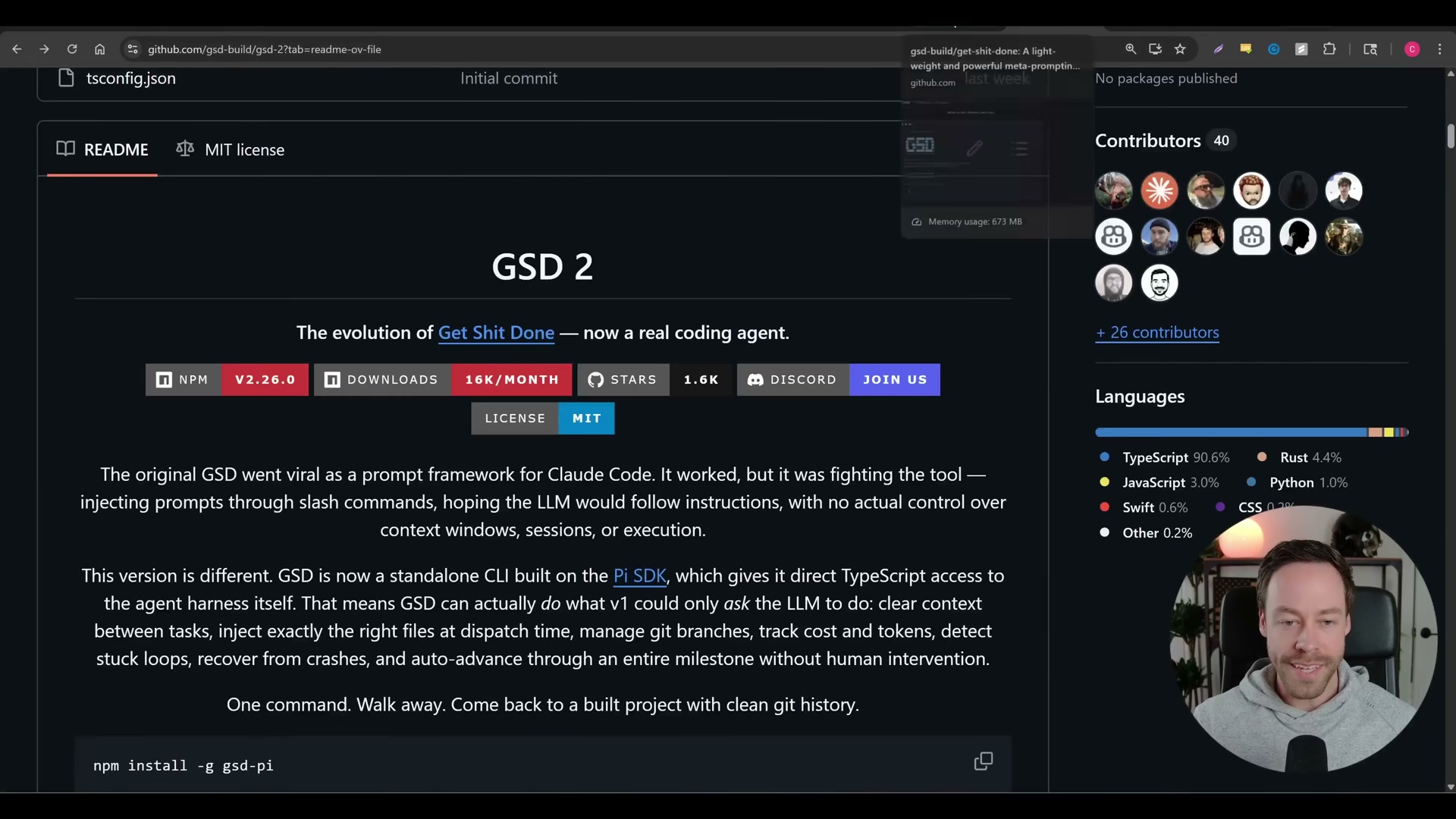Open the red-haired cartoon contributor avatar
This screenshot has width=1456, height=819.
click(1251, 190)
